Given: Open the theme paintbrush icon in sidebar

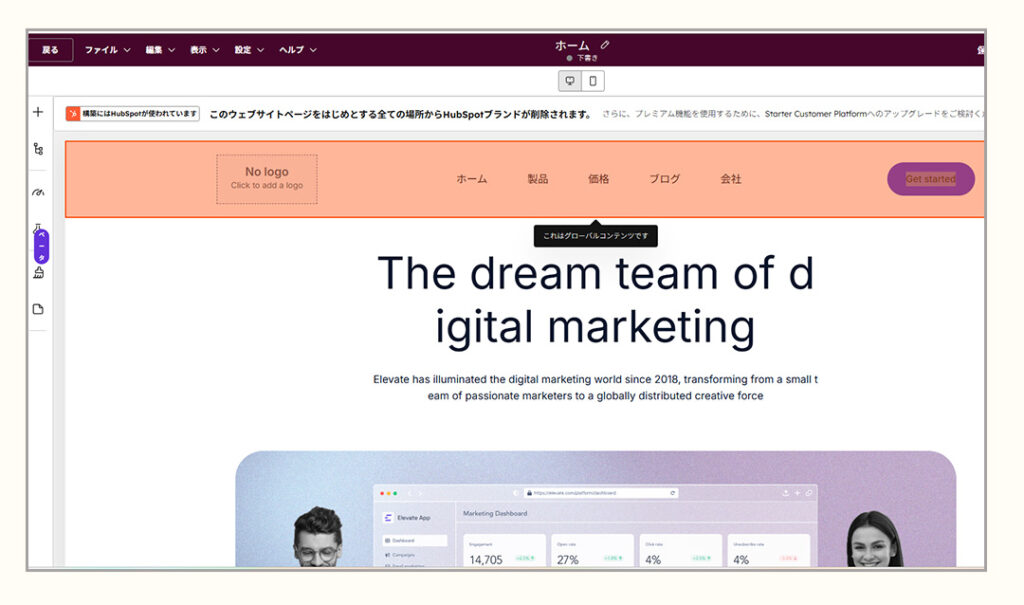Looking at the screenshot, I should tap(38, 272).
